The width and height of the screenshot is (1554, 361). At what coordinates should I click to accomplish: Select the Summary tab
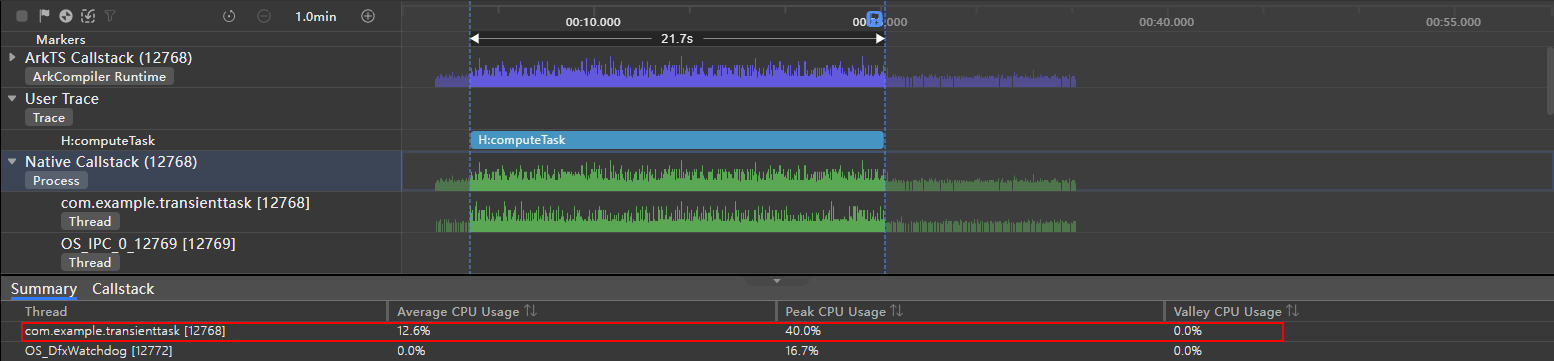pyautogui.click(x=44, y=289)
